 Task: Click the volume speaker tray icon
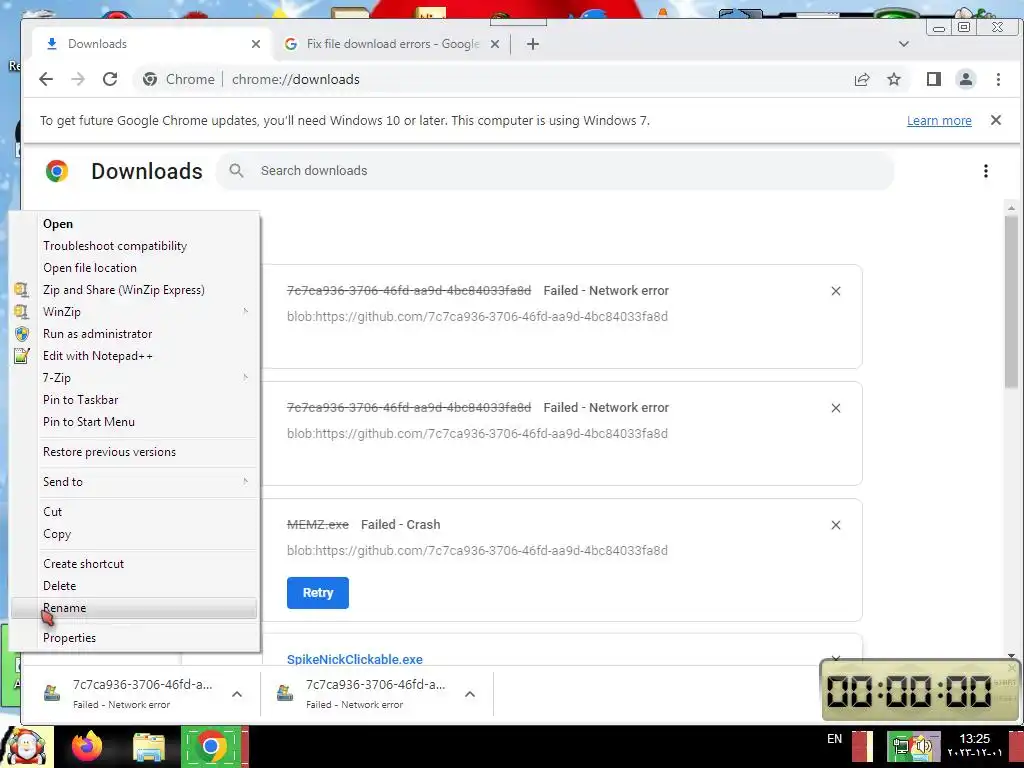tap(922, 746)
